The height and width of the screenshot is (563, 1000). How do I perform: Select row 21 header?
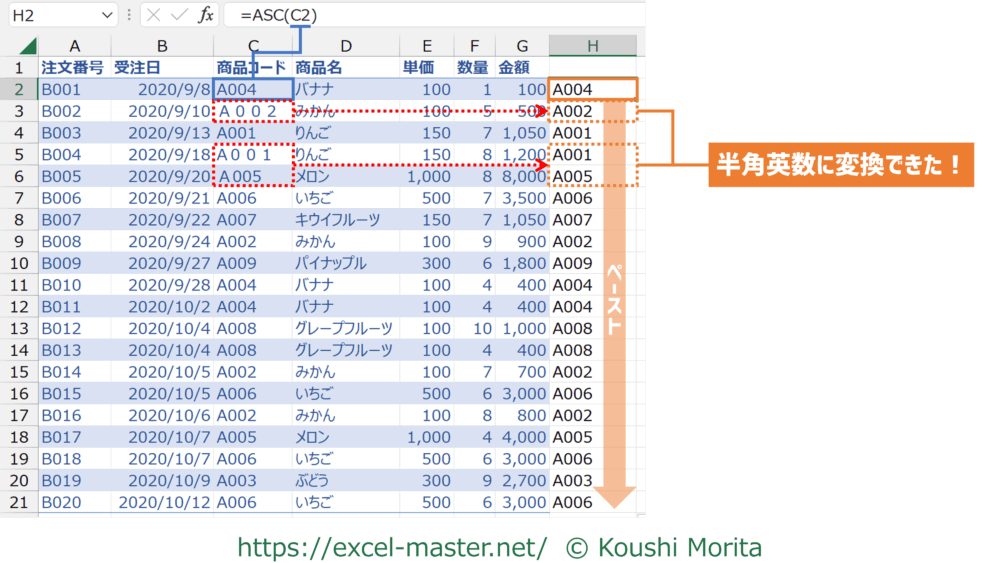pyautogui.click(x=19, y=503)
